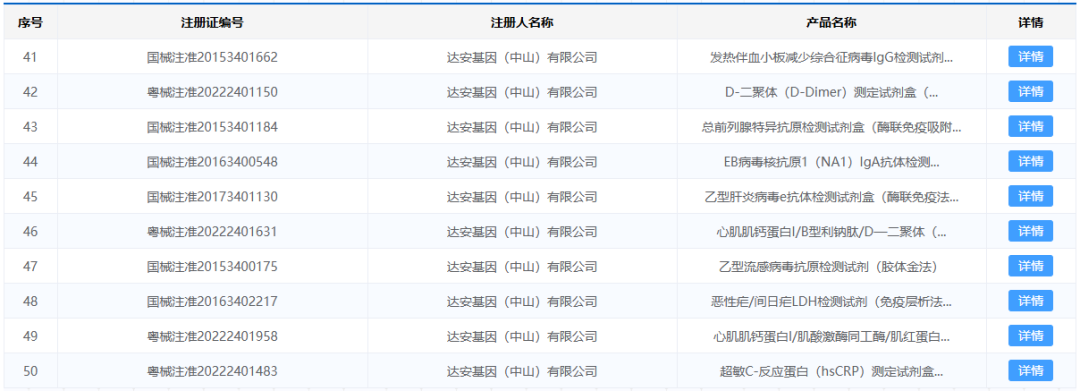
Task: View 详情 for row 44 EB病毒 entry
Action: (1030, 161)
